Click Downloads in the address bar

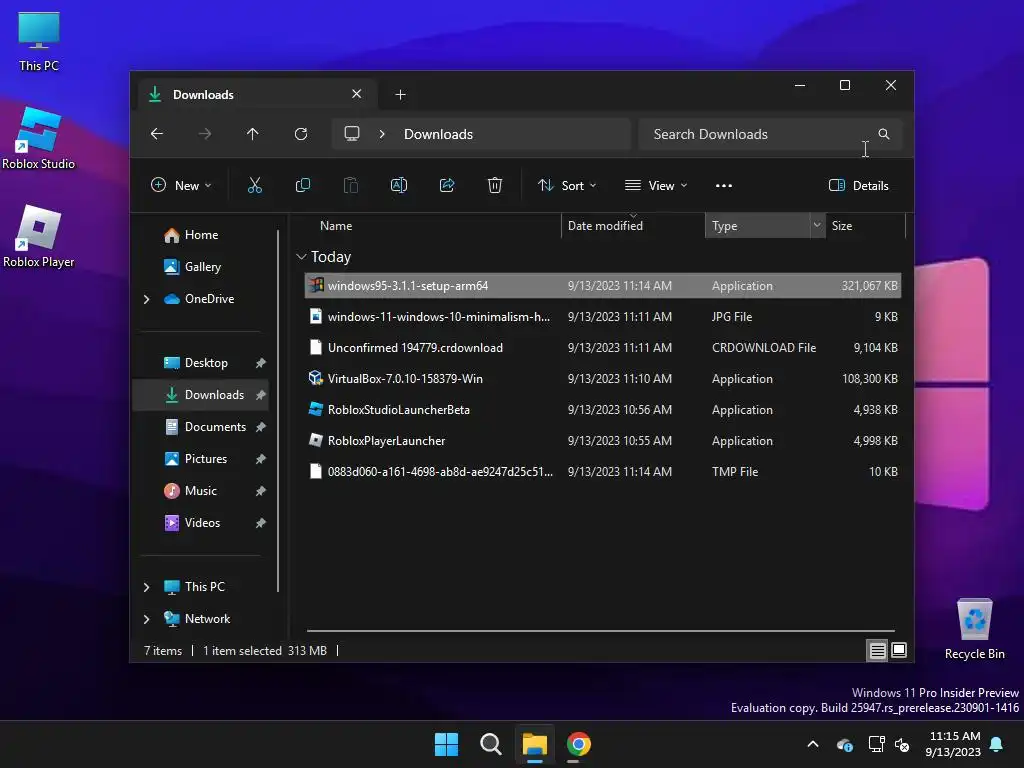[438, 134]
